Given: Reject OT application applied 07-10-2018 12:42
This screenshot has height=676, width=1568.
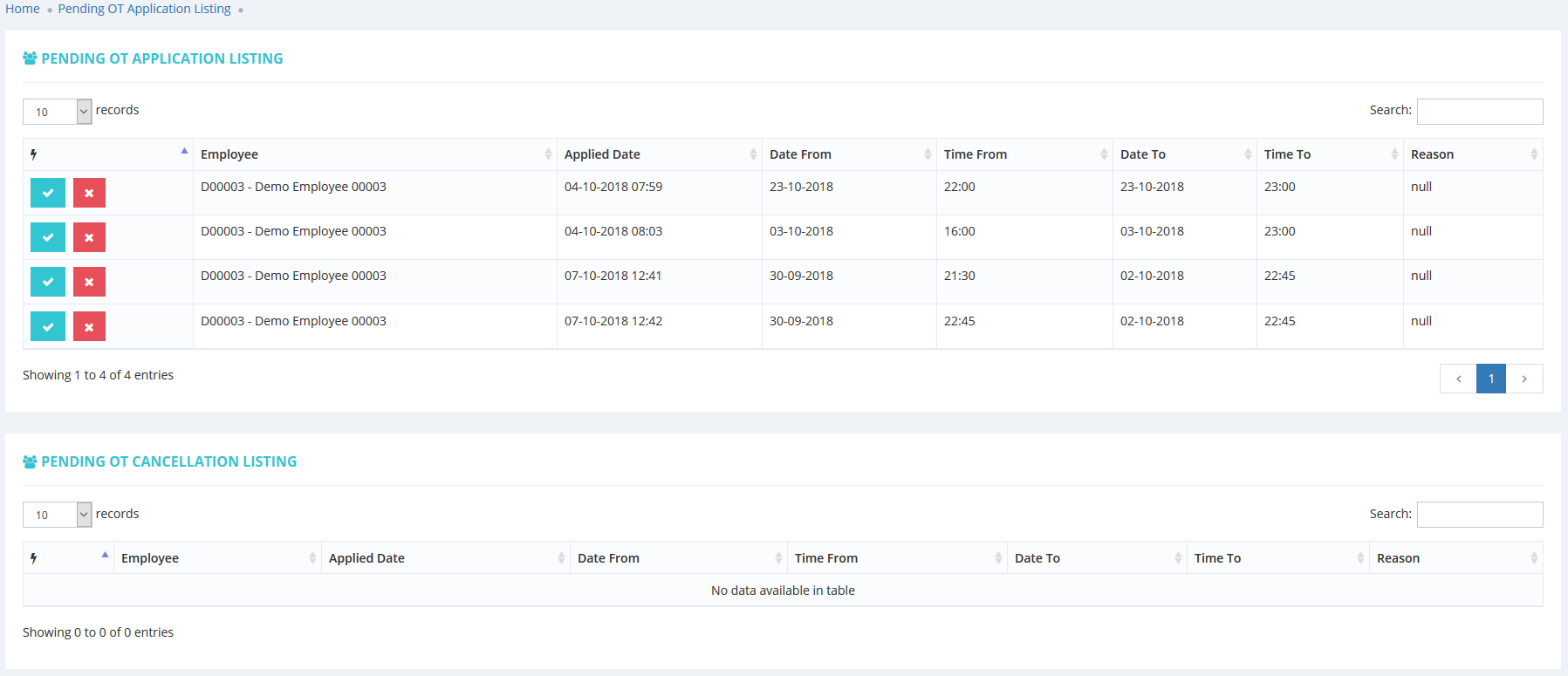Looking at the screenshot, I should pyautogui.click(x=89, y=326).
